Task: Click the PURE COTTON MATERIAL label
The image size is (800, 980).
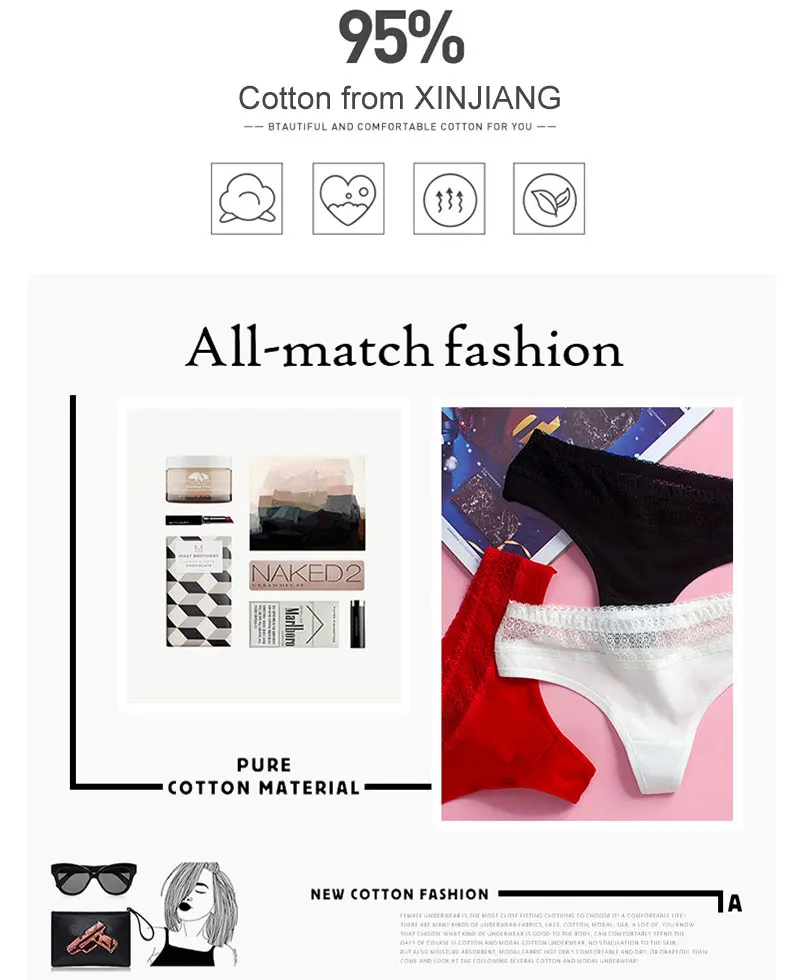Action: (x=264, y=776)
